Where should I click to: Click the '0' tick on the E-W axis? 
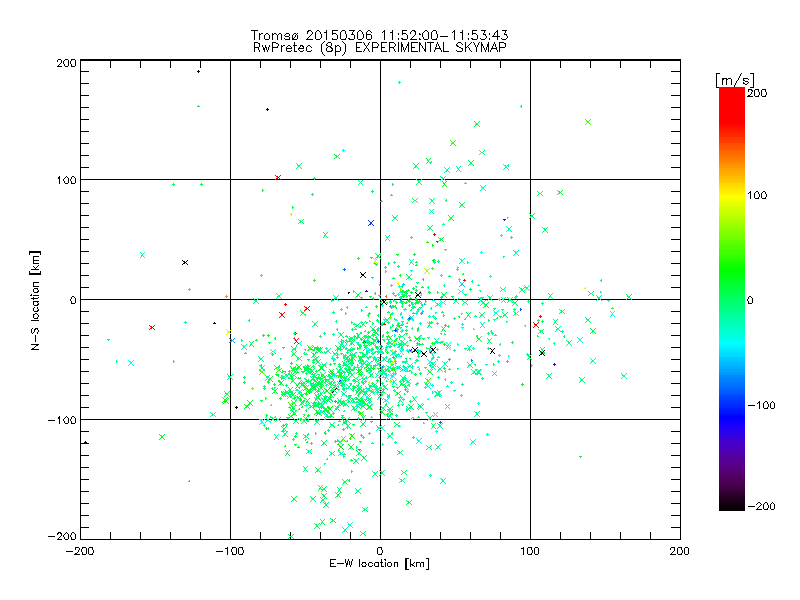click(380, 551)
